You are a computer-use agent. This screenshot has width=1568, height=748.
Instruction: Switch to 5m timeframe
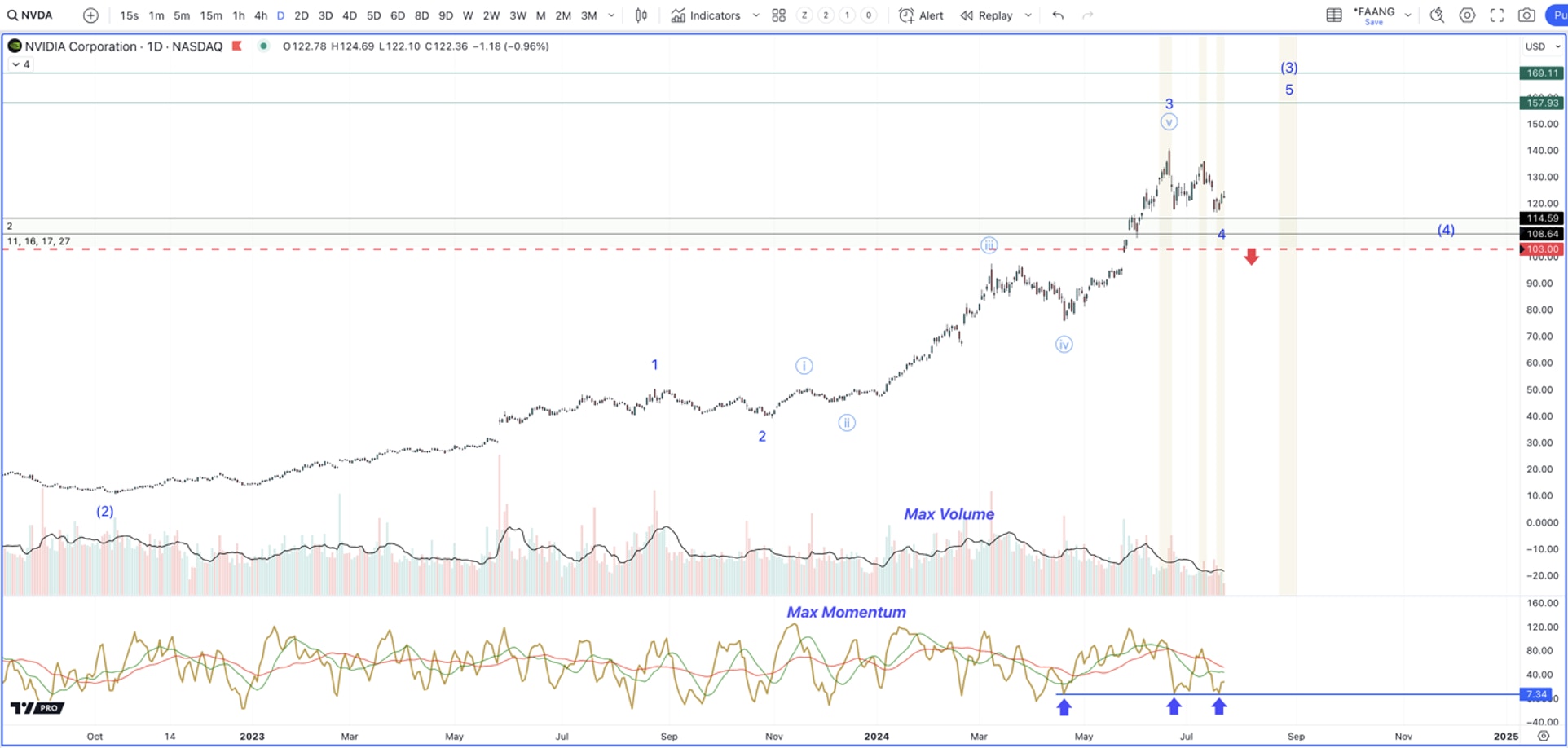pyautogui.click(x=182, y=15)
